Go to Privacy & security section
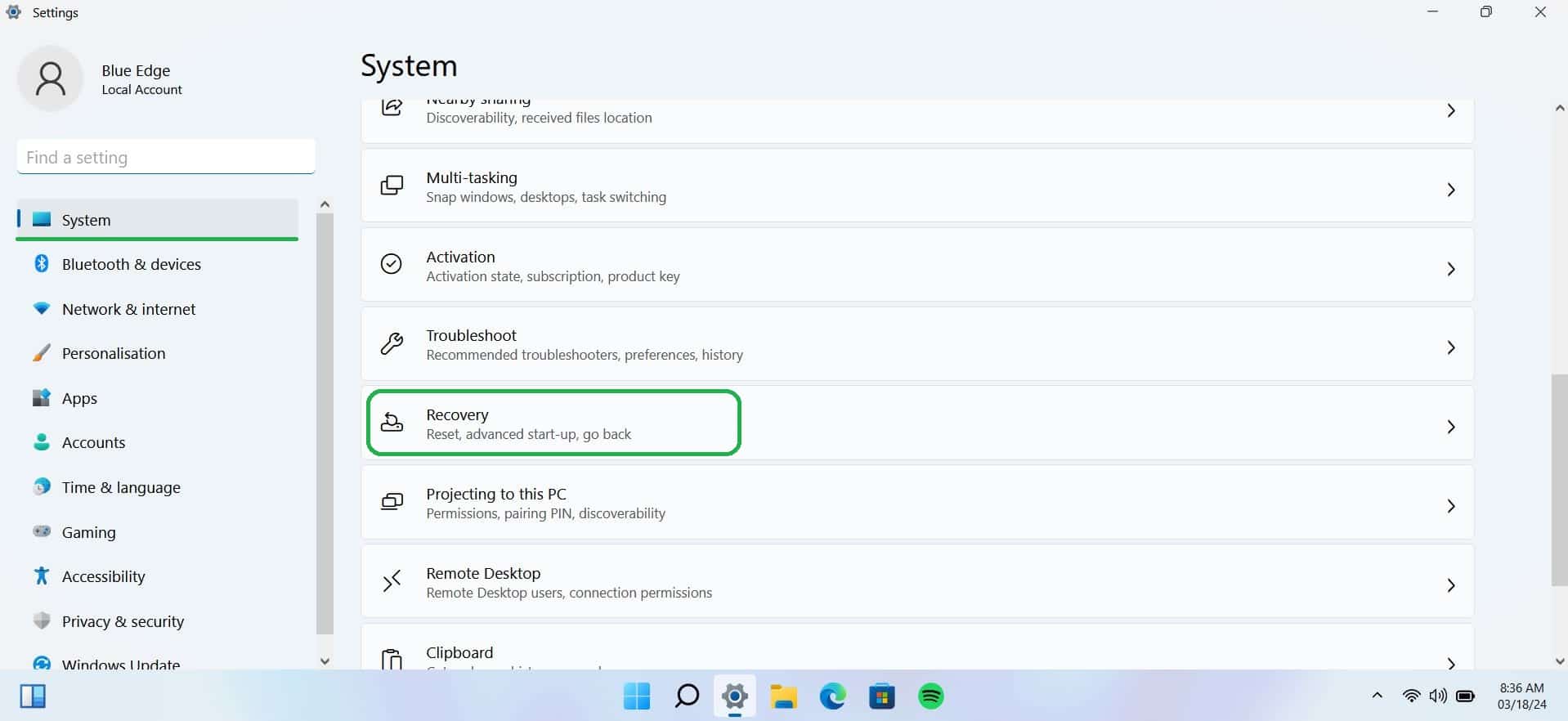1568x721 pixels. coord(123,621)
